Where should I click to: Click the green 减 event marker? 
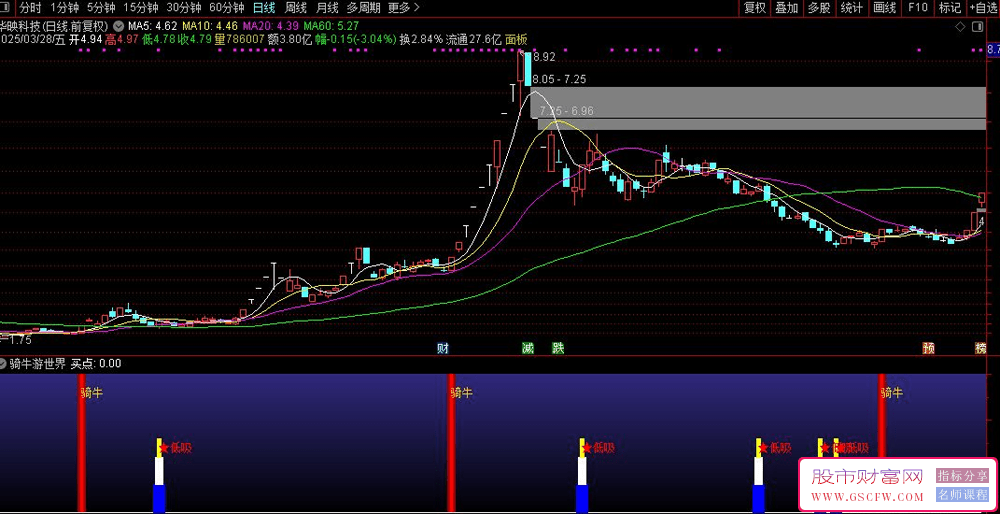528,348
